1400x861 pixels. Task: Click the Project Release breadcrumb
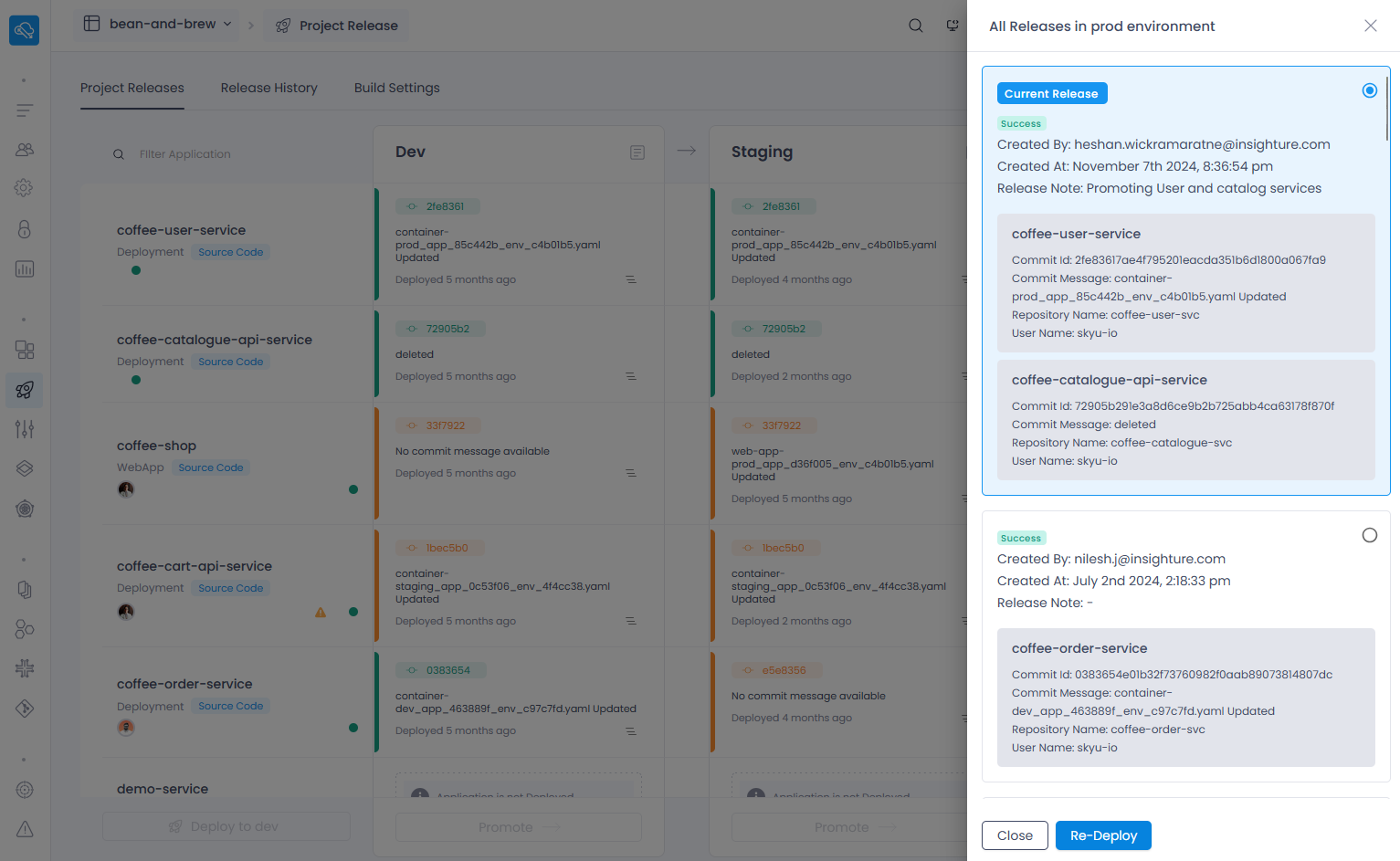[337, 26]
